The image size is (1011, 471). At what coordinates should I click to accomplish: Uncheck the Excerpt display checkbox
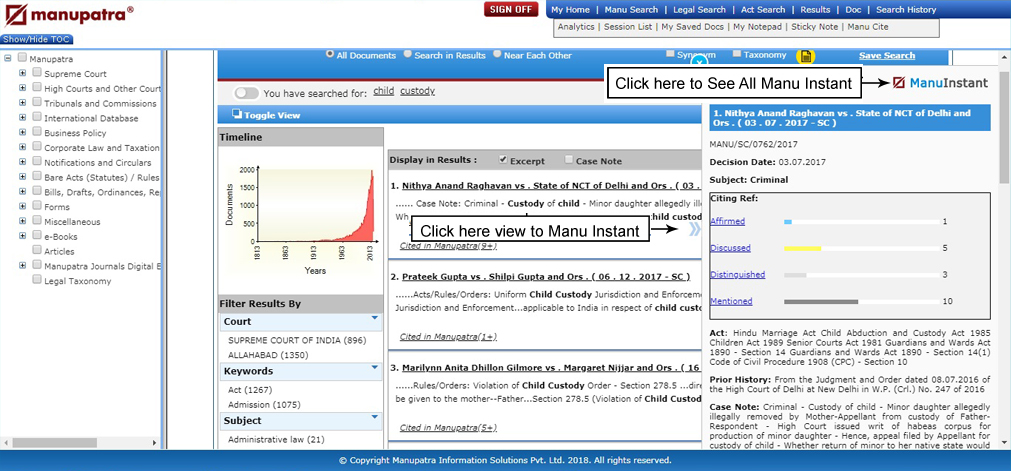click(504, 159)
